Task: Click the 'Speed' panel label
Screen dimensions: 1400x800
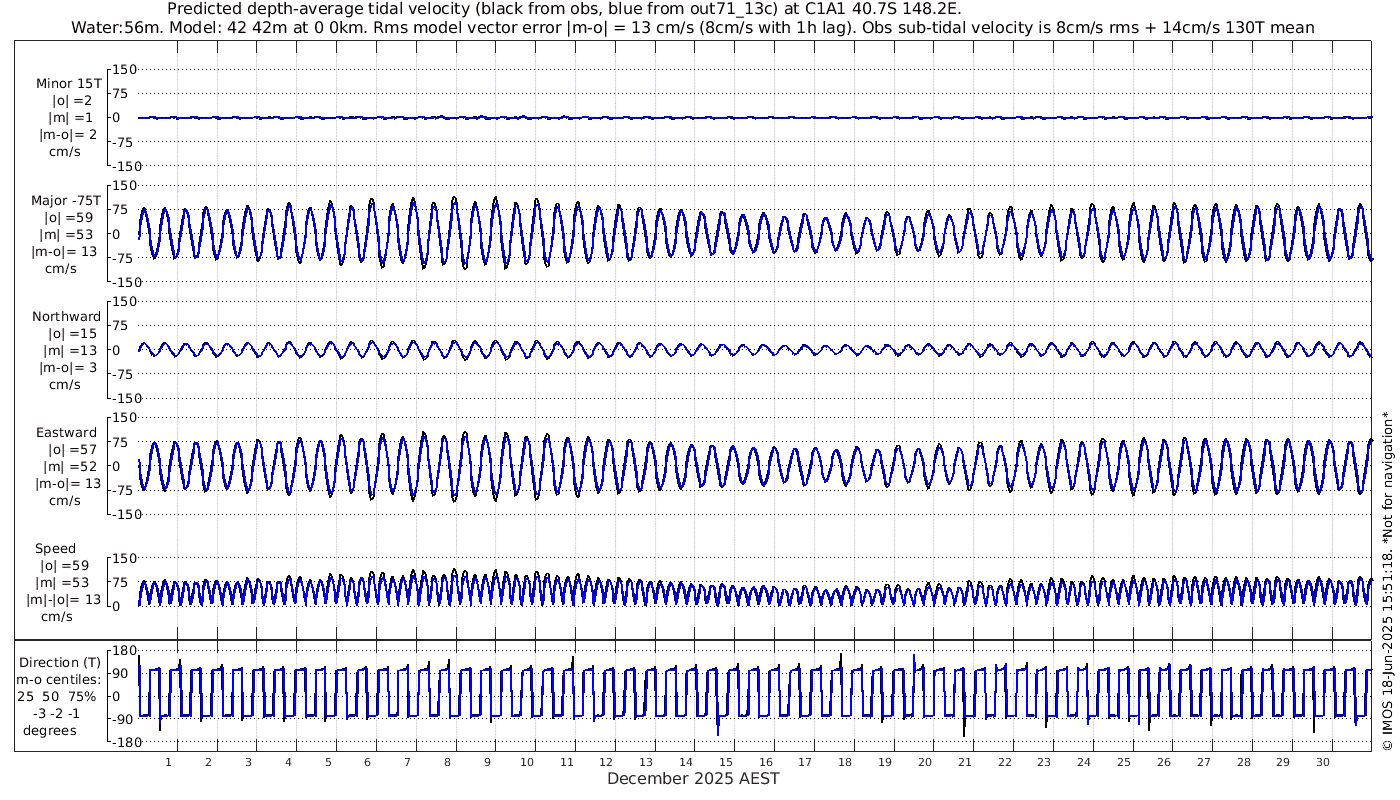Action: 55,549
